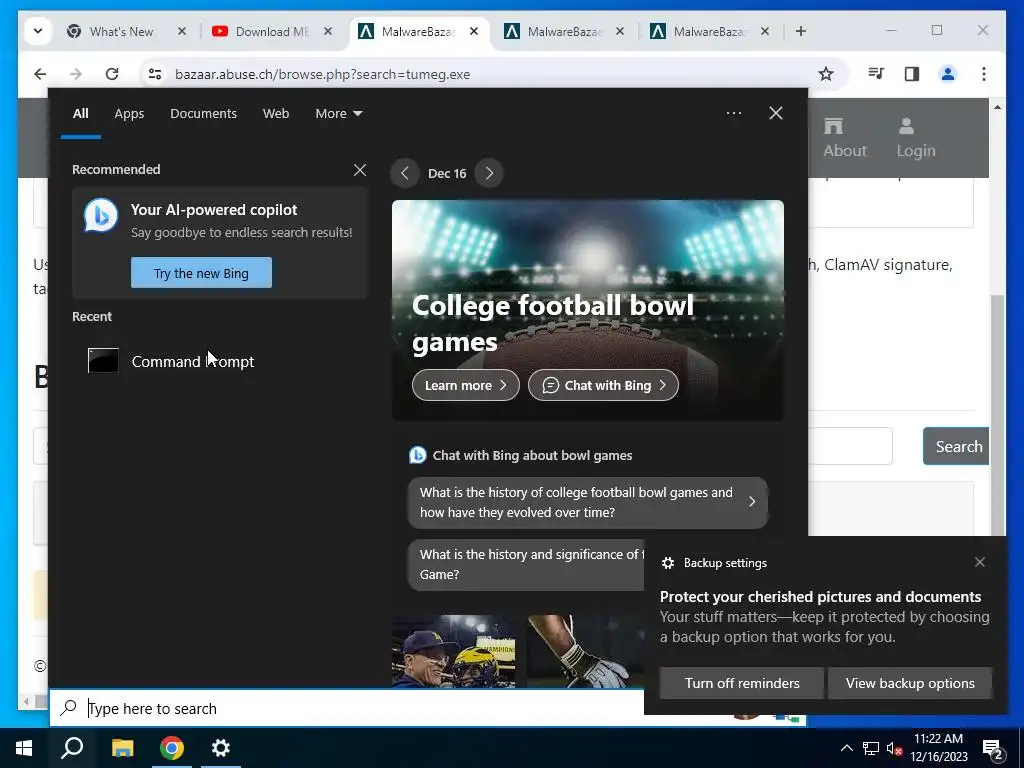Image resolution: width=1024 pixels, height=768 pixels.
Task: Select the Apps search filter
Action: (x=129, y=114)
